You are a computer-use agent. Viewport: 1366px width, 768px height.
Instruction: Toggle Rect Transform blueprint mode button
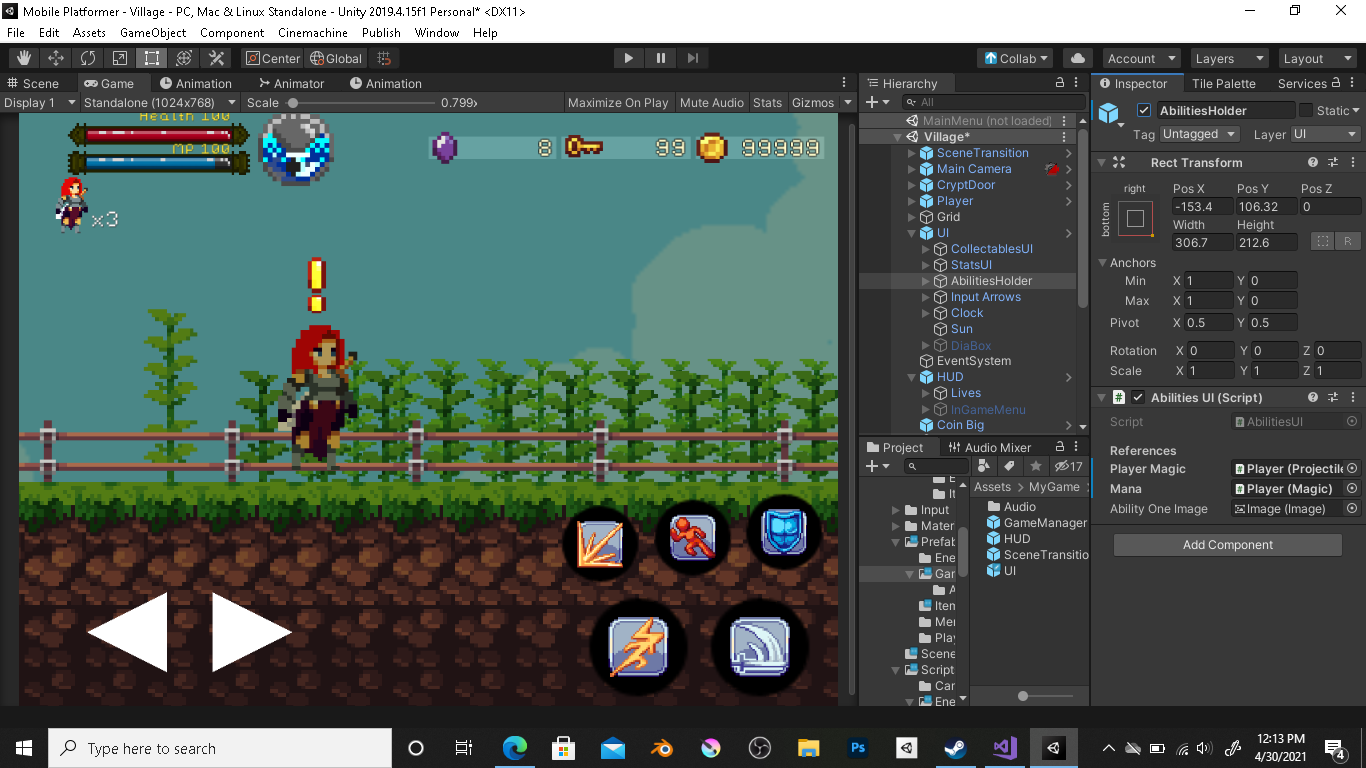(1323, 241)
